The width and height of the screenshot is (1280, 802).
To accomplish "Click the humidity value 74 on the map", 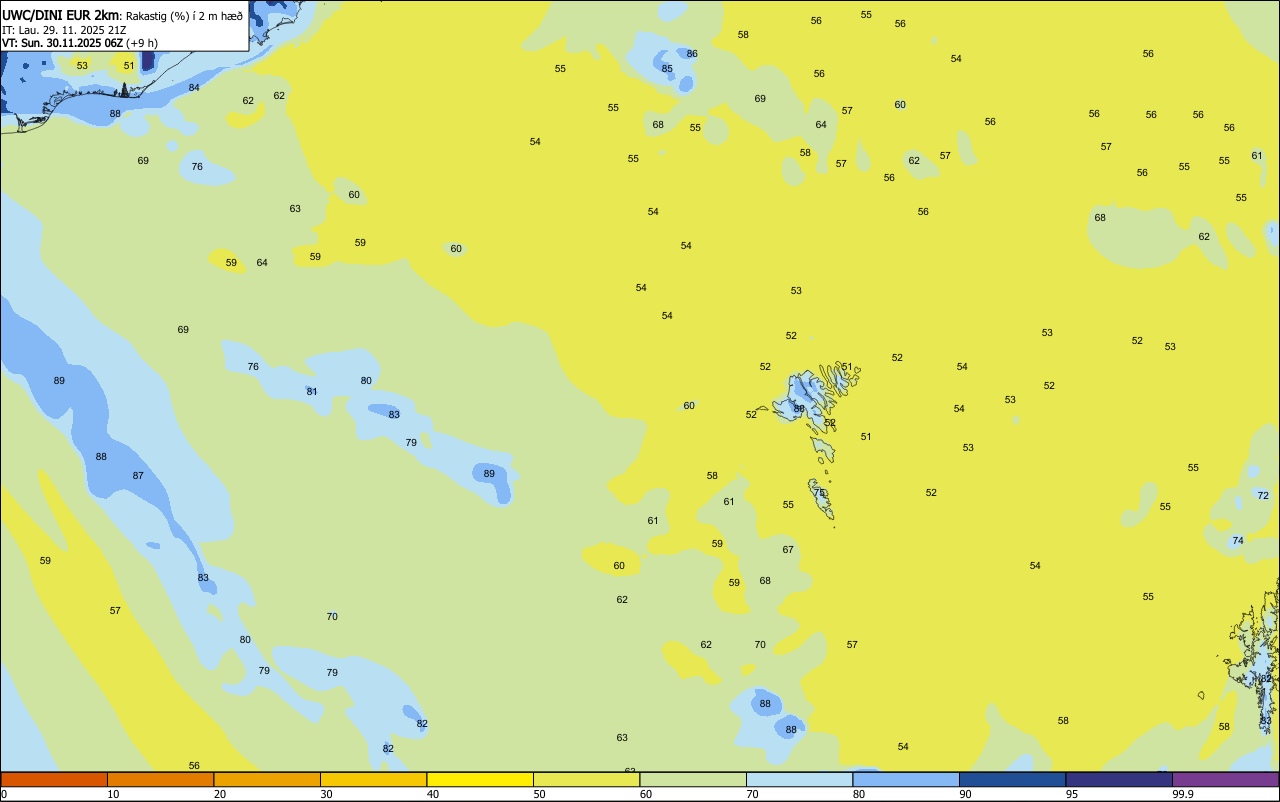I will (1238, 541).
